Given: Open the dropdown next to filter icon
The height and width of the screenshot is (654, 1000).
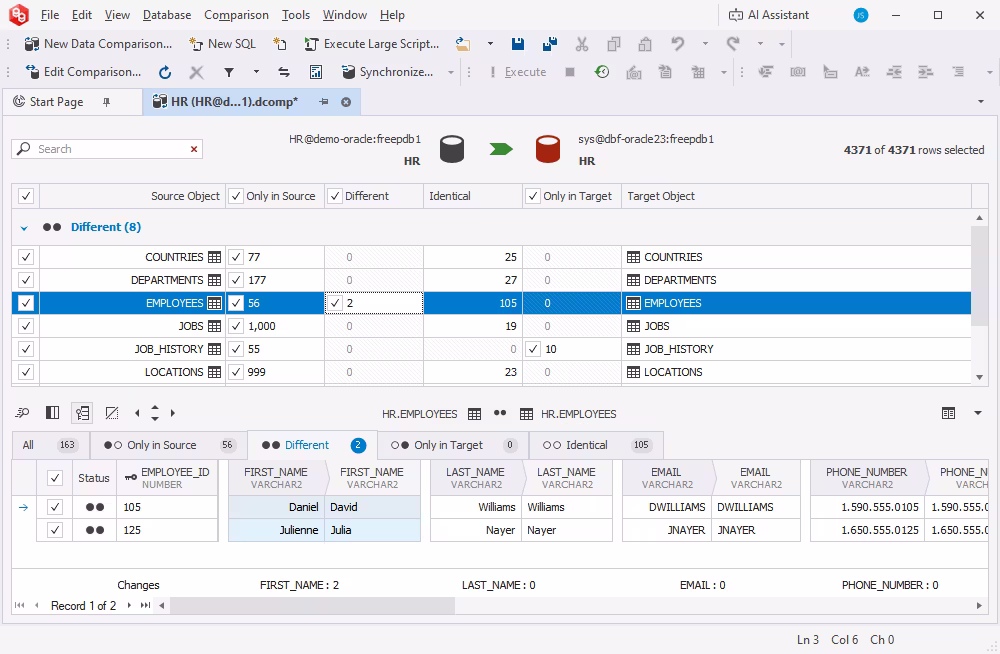Looking at the screenshot, I should (256, 72).
